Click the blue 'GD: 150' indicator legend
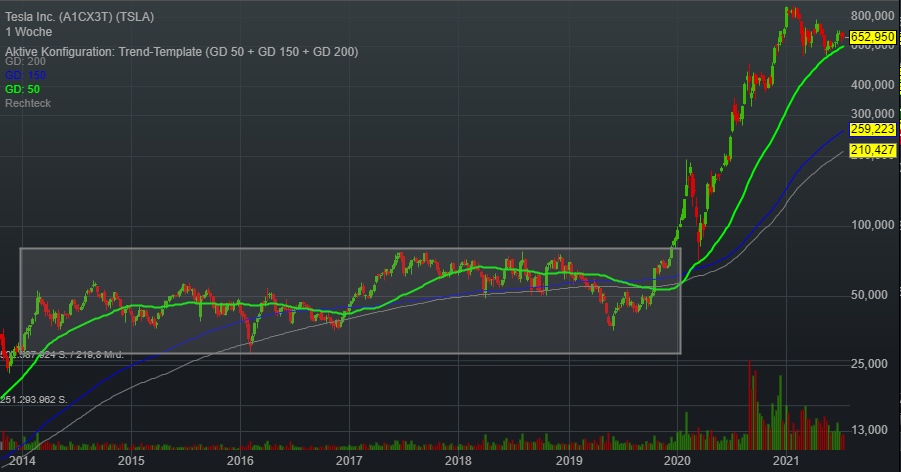Image resolution: width=901 pixels, height=472 pixels. (x=25, y=75)
